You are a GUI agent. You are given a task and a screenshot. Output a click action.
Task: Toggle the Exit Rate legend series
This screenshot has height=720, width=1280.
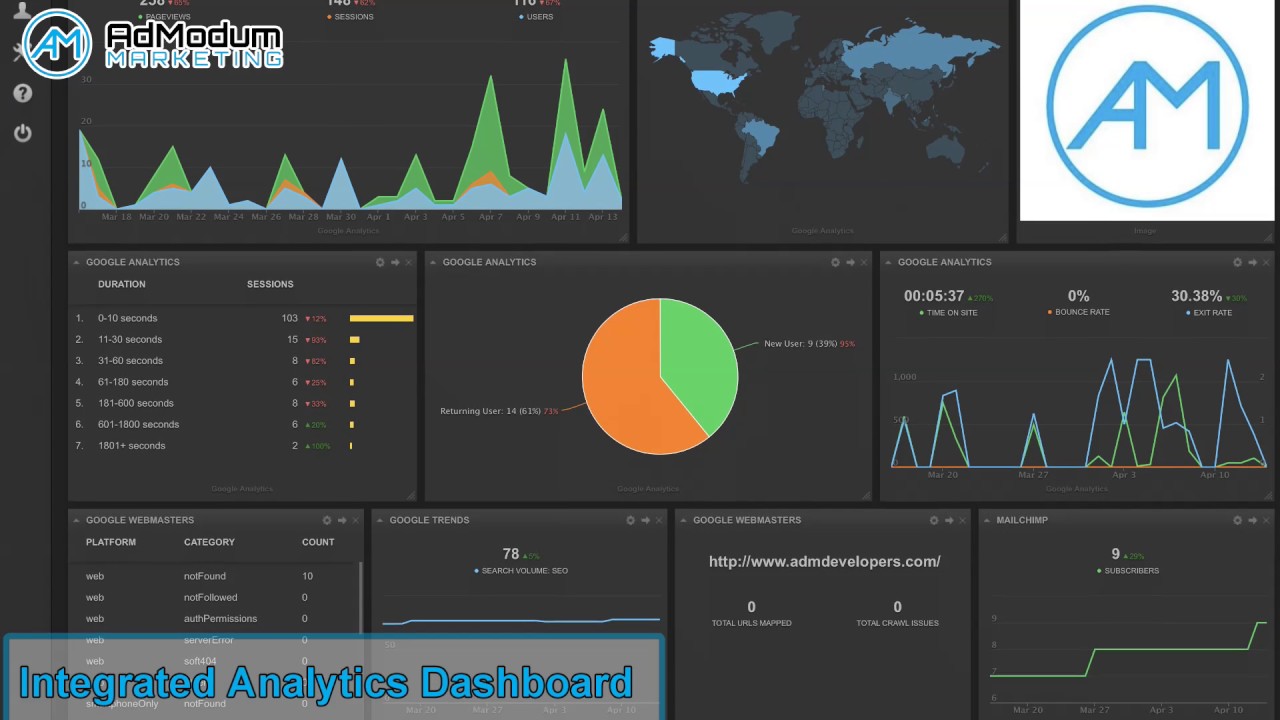(1208, 313)
